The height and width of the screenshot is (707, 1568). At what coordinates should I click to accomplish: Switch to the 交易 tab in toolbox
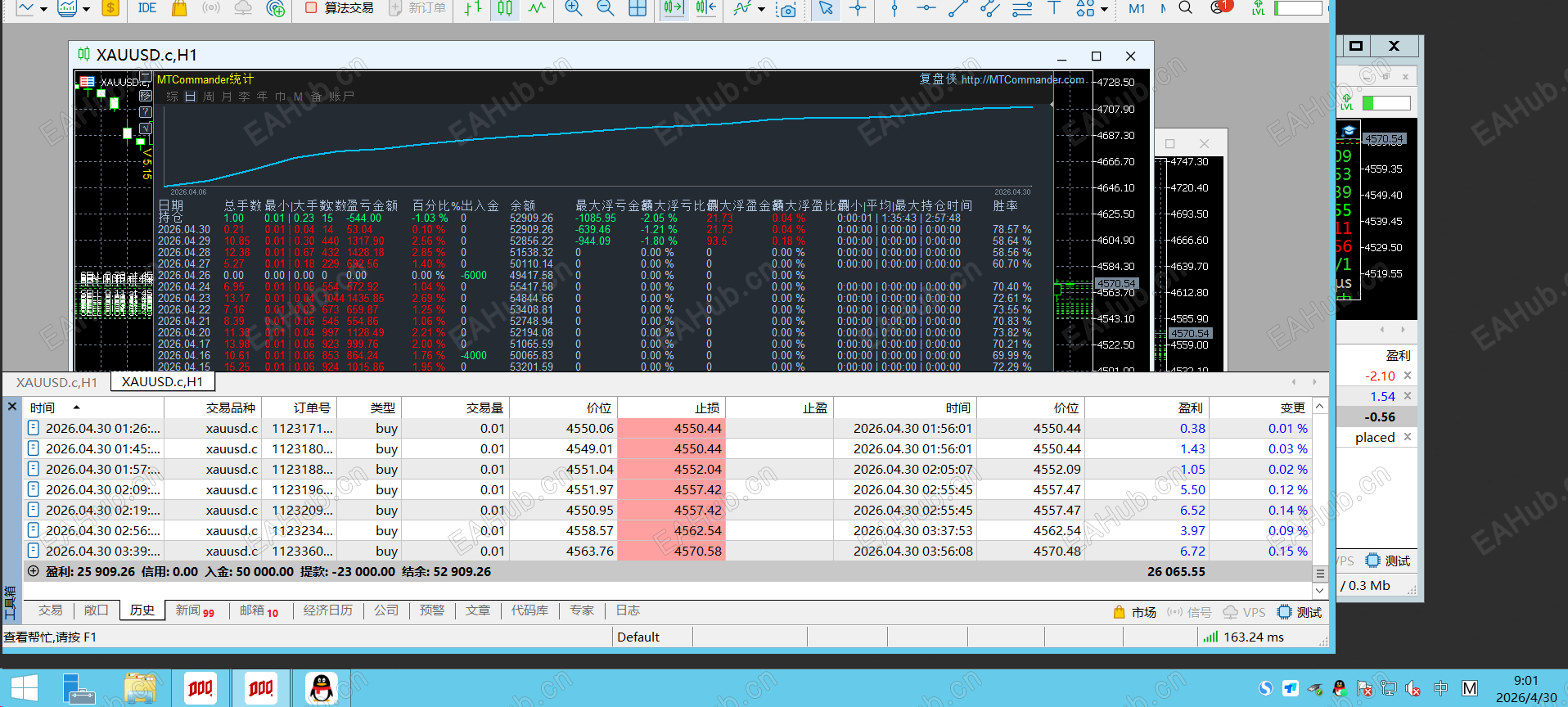tap(50, 610)
